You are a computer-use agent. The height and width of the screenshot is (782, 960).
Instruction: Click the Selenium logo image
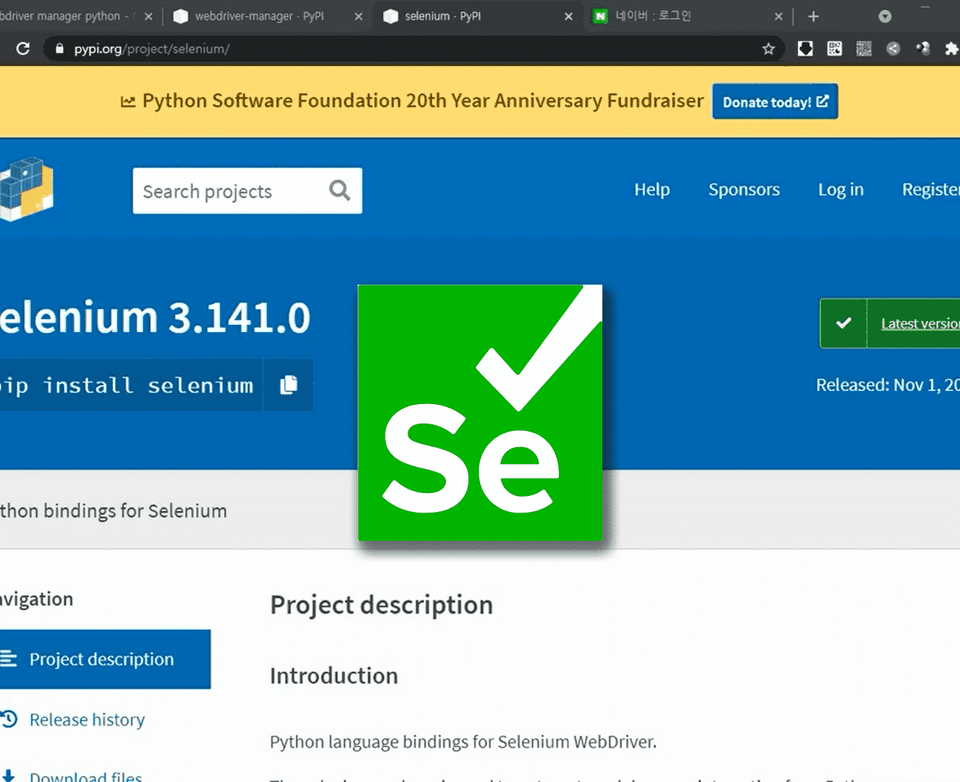tap(480, 413)
